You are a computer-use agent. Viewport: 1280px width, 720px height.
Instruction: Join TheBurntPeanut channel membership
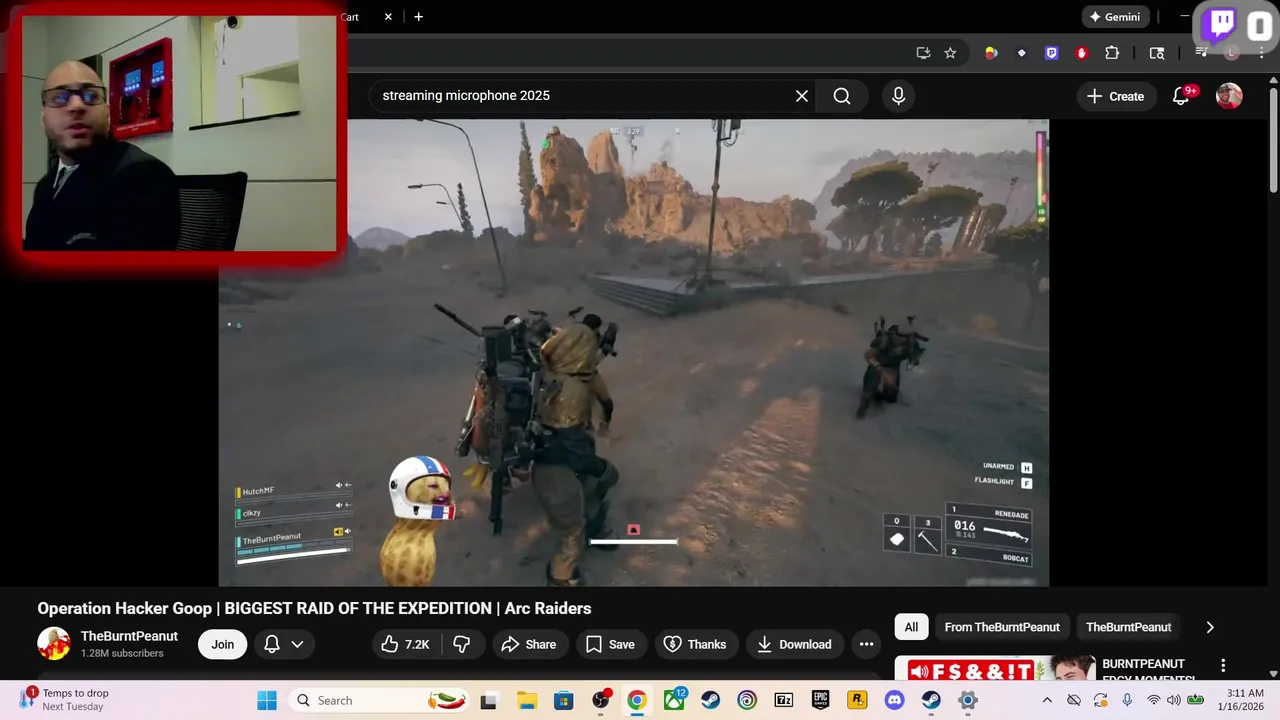(x=223, y=645)
